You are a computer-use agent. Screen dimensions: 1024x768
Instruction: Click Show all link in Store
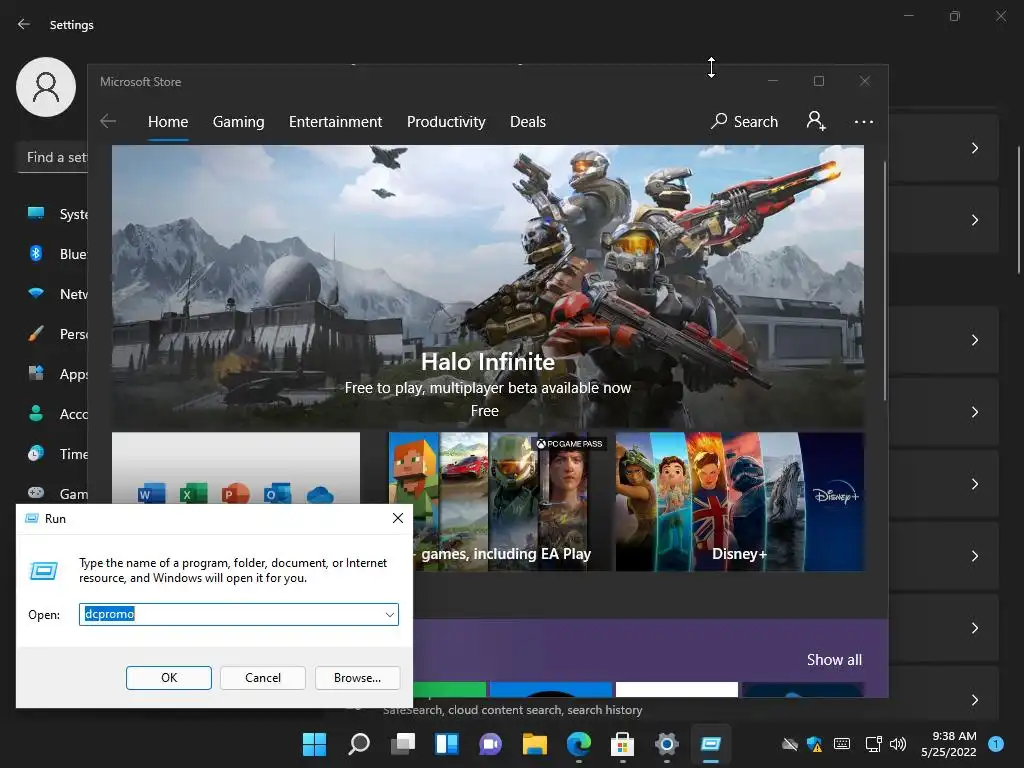[834, 660]
